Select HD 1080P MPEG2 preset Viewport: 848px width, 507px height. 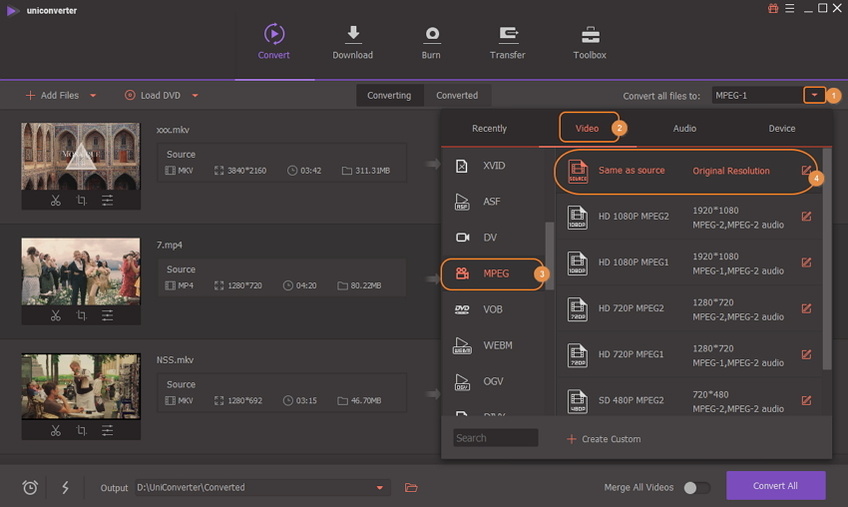pyautogui.click(x=689, y=217)
